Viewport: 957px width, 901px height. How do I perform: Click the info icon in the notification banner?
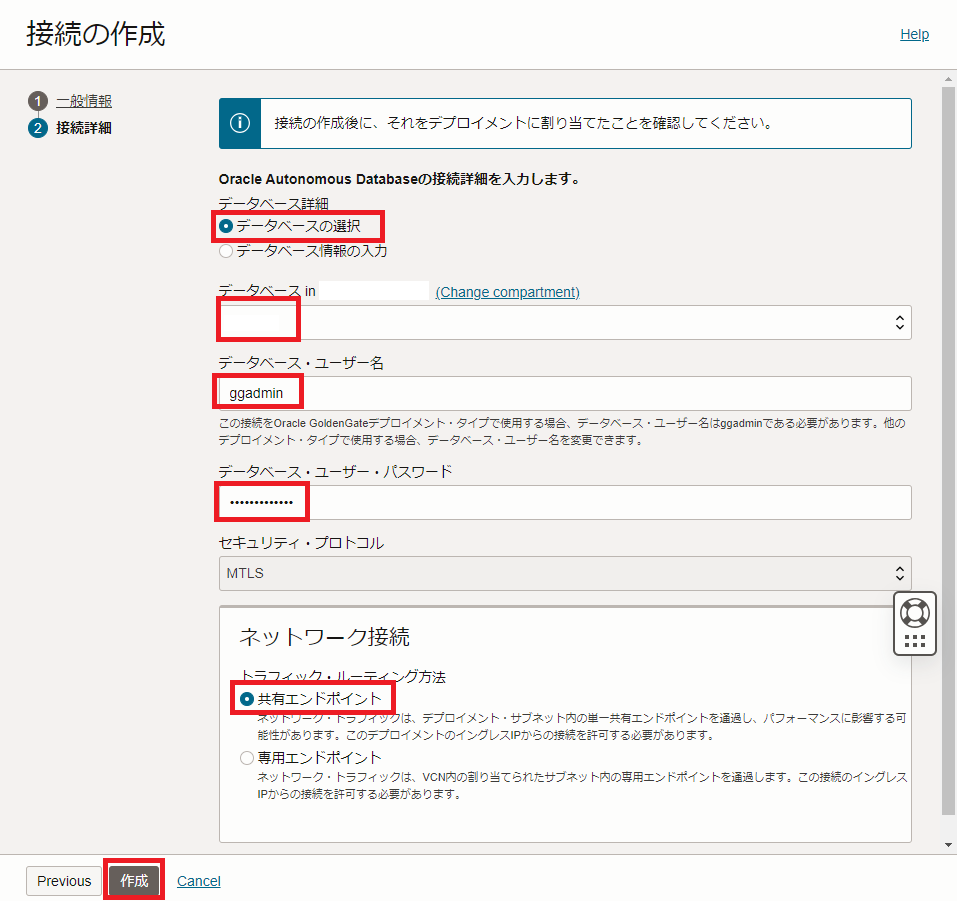click(x=240, y=123)
